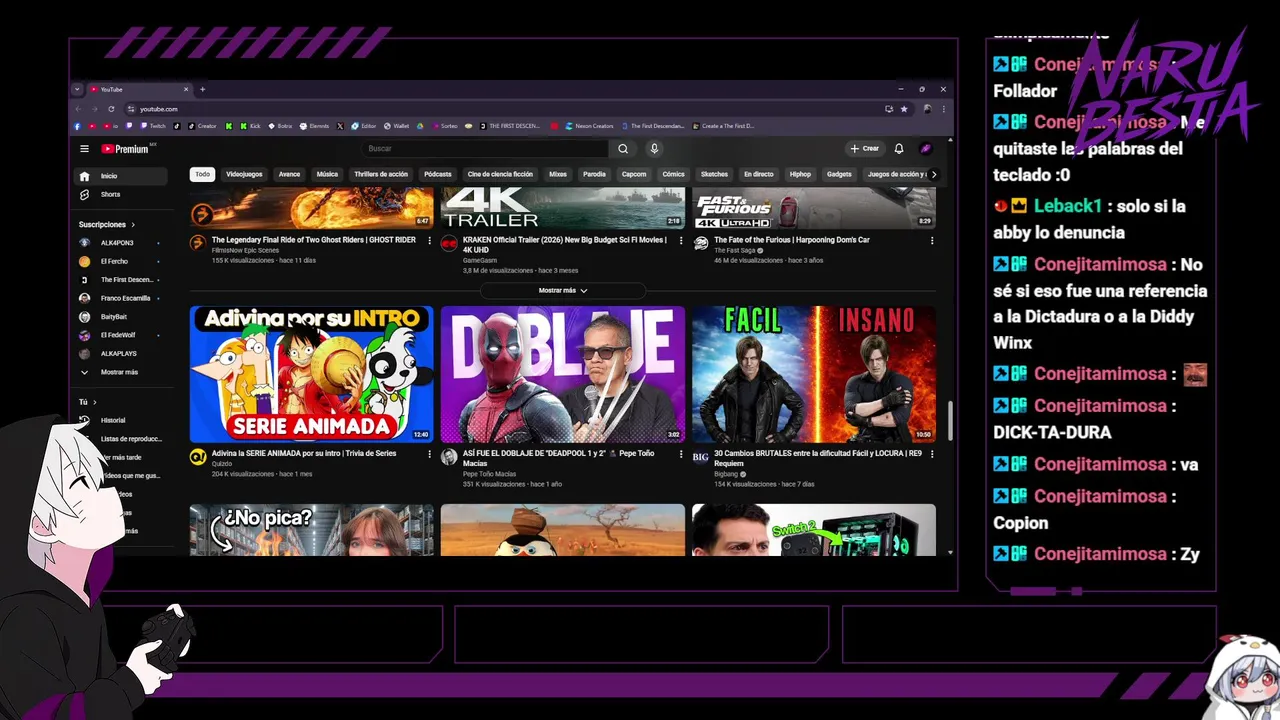Open the Twitch bookmark
1280x720 pixels.
(x=154, y=126)
